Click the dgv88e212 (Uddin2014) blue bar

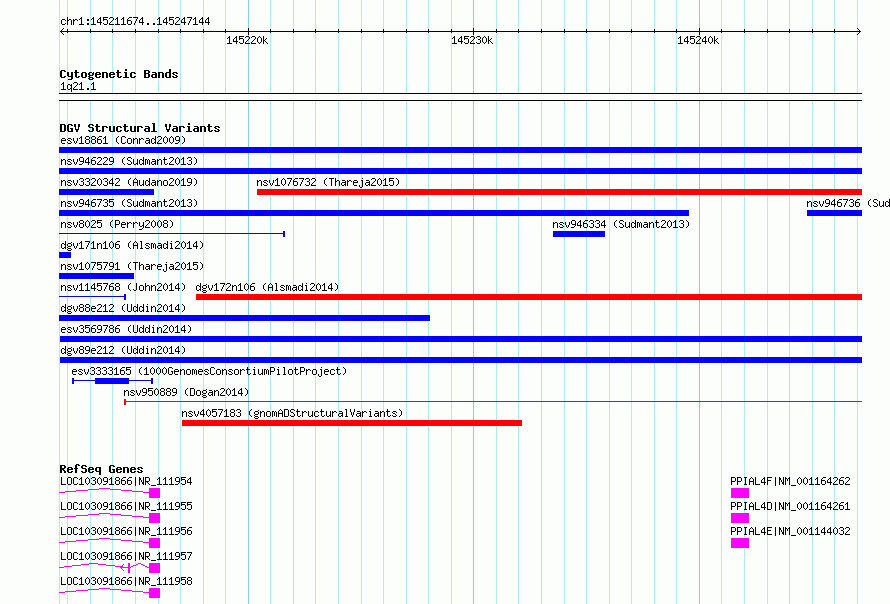[x=245, y=318]
